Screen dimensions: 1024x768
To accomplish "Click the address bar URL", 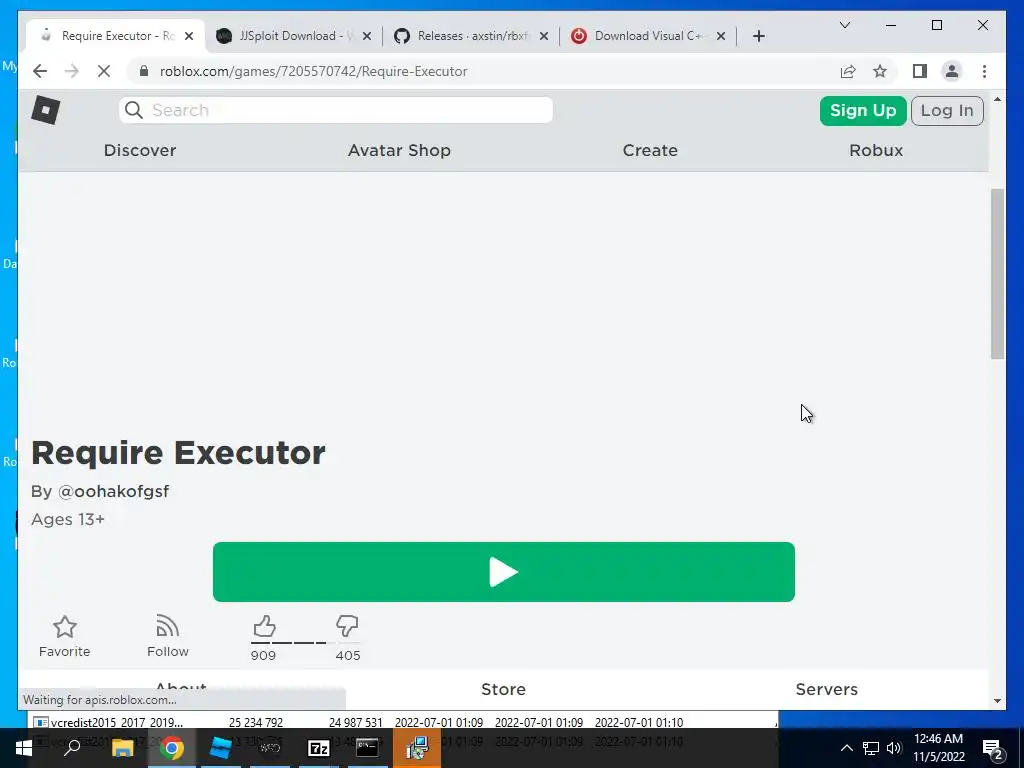I will (313, 71).
